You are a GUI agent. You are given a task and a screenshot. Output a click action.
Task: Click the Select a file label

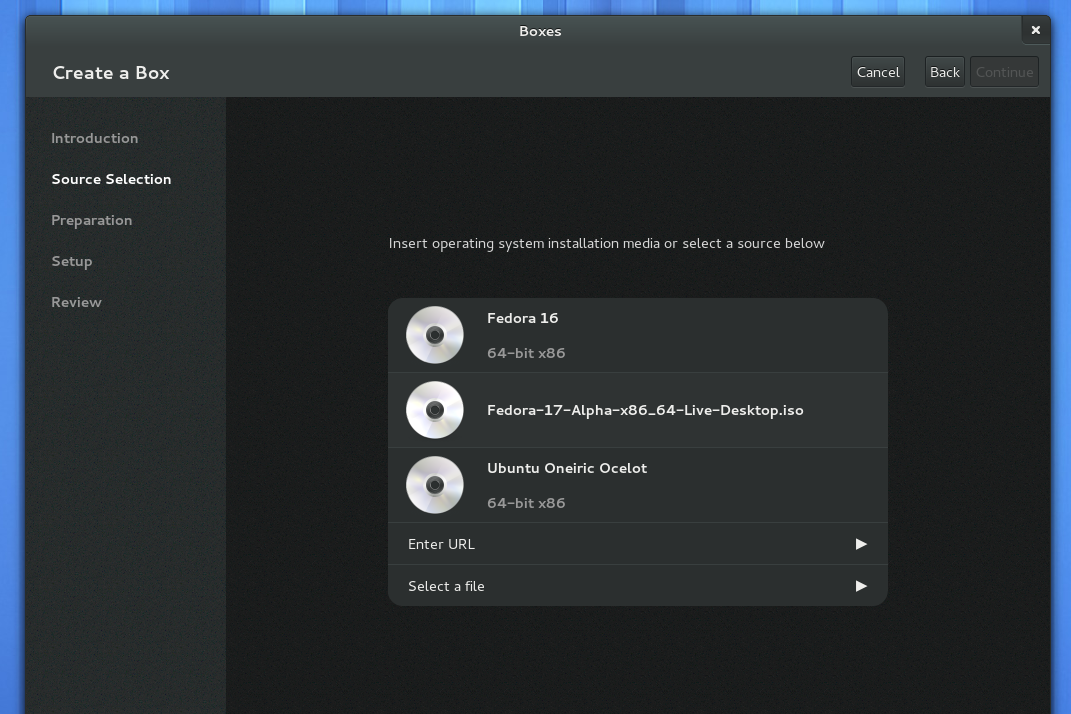coord(446,586)
